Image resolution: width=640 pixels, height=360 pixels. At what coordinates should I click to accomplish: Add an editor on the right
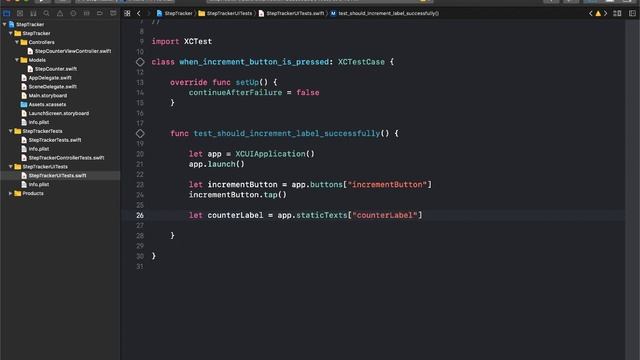632,13
